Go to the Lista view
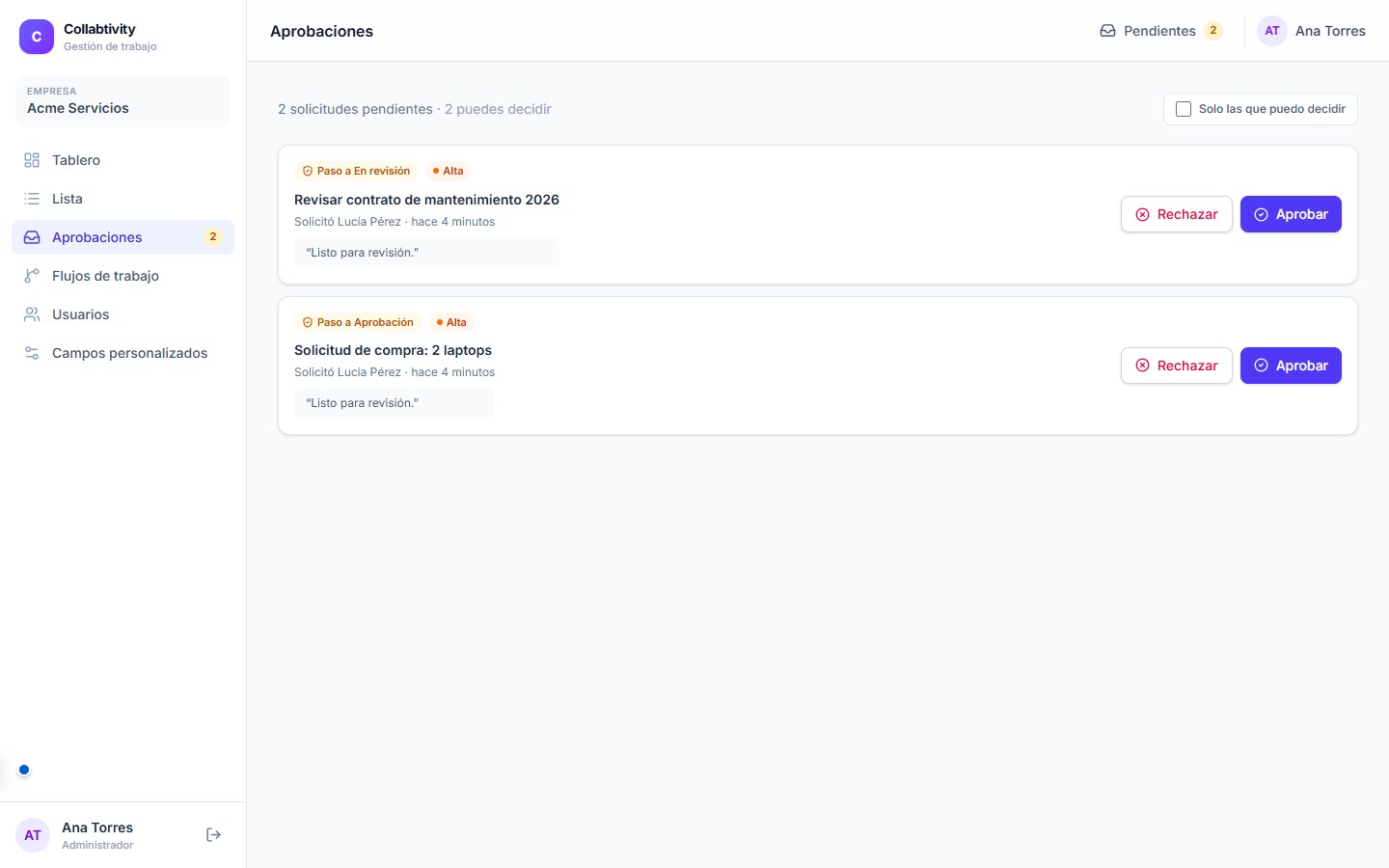The image size is (1389, 868). (x=123, y=199)
